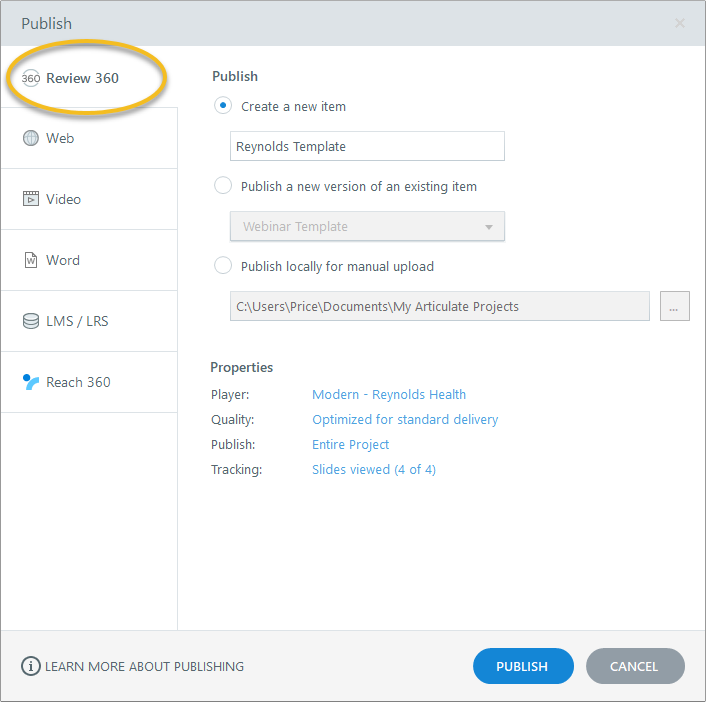
Task: Click the Reynolds Template title field
Action: point(367,147)
